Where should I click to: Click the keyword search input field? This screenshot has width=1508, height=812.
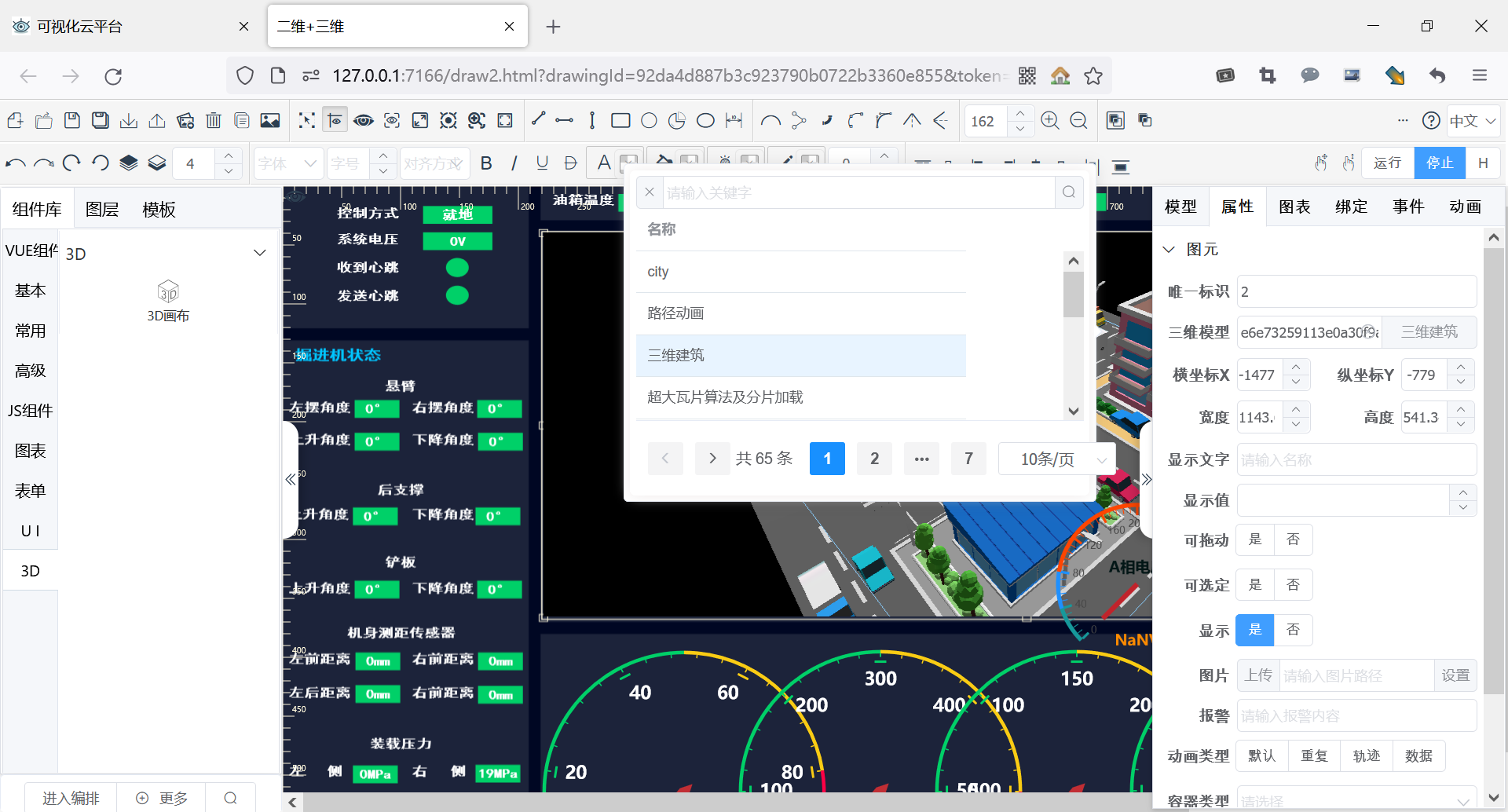click(x=858, y=192)
